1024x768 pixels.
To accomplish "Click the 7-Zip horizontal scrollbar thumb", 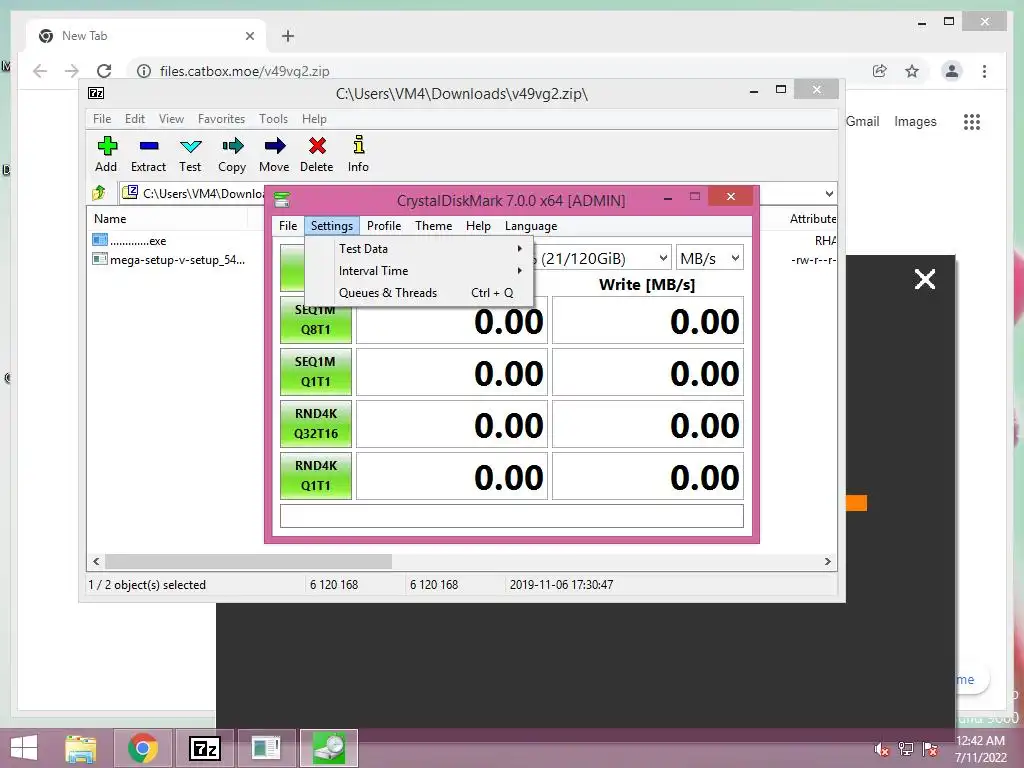I will pos(248,562).
